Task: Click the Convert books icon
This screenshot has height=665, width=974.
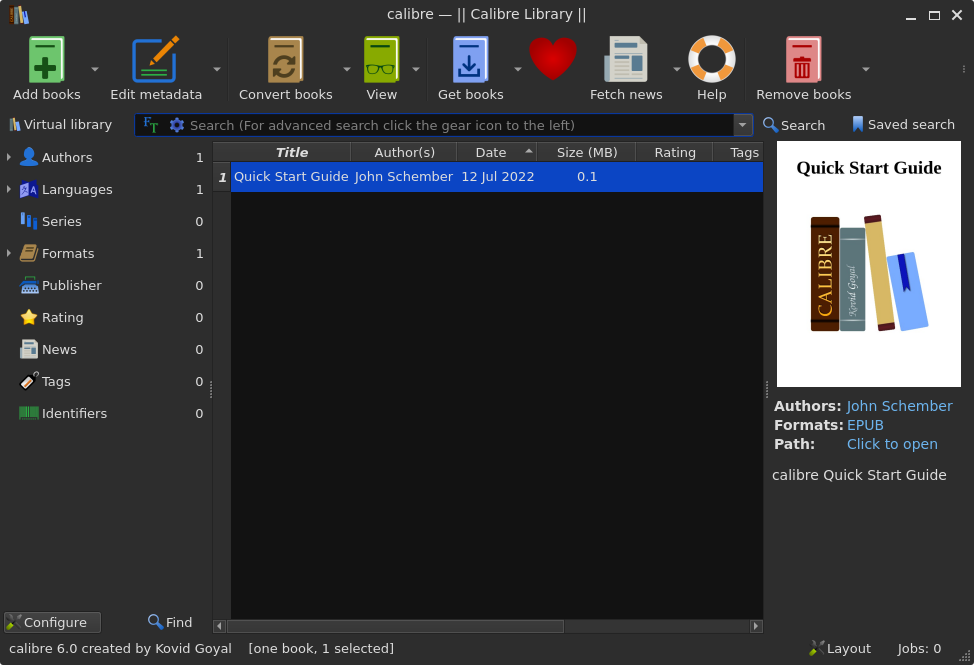Action: [x=285, y=61]
